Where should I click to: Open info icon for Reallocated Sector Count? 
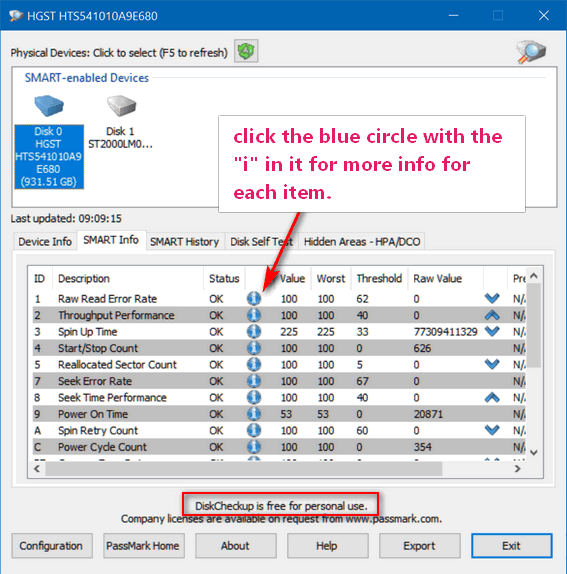pos(254,364)
